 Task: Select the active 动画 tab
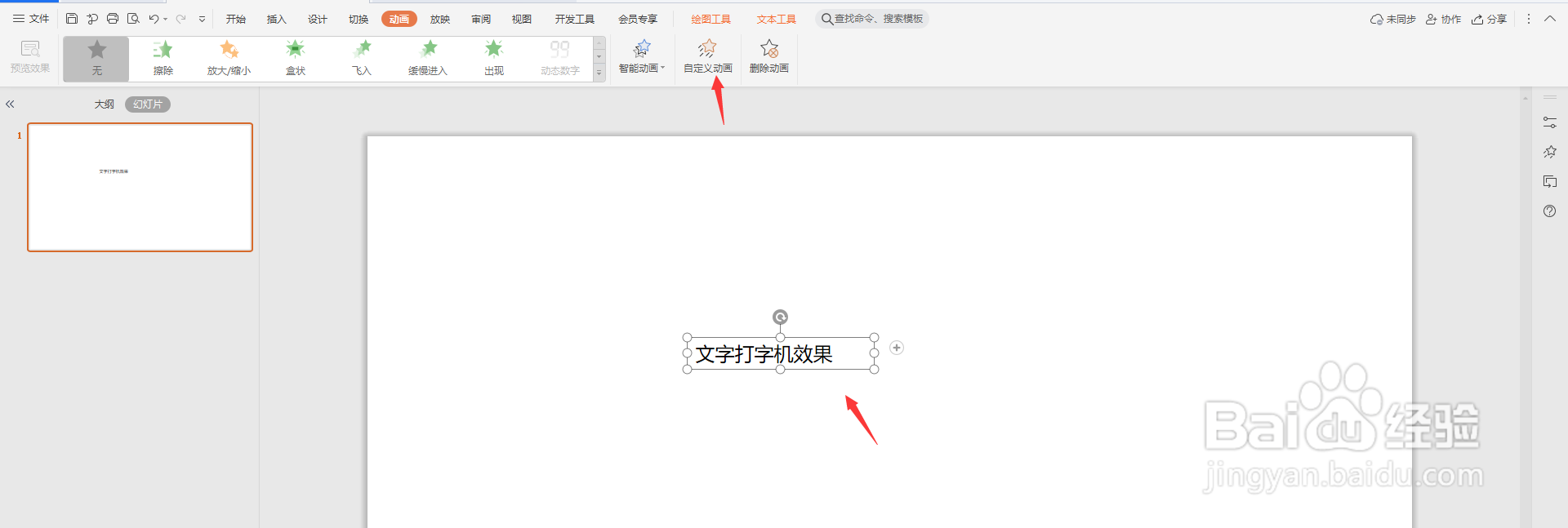[x=399, y=19]
